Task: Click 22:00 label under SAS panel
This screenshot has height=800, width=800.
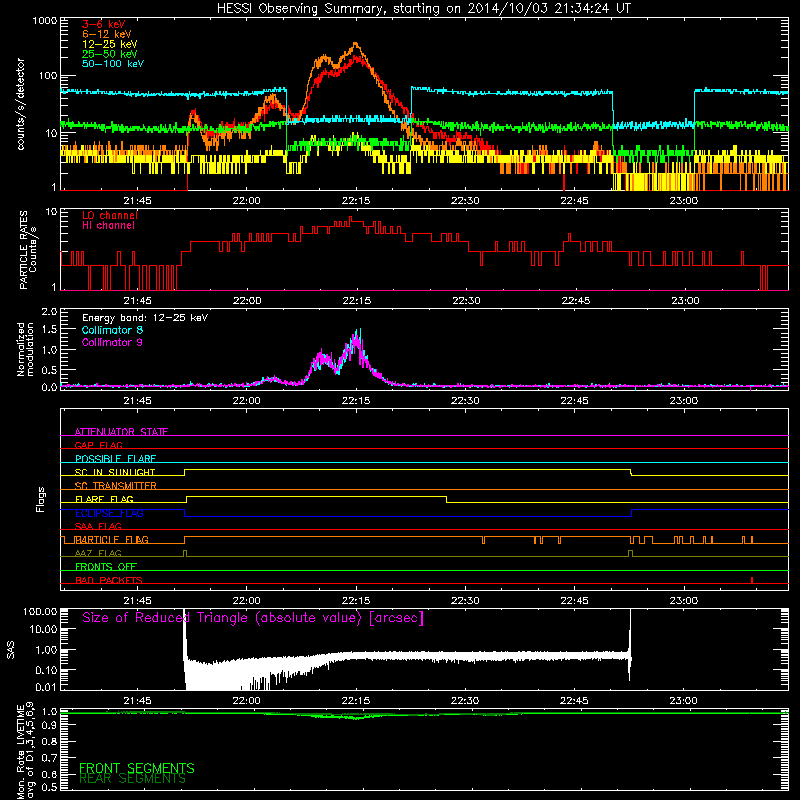Action: (246, 701)
